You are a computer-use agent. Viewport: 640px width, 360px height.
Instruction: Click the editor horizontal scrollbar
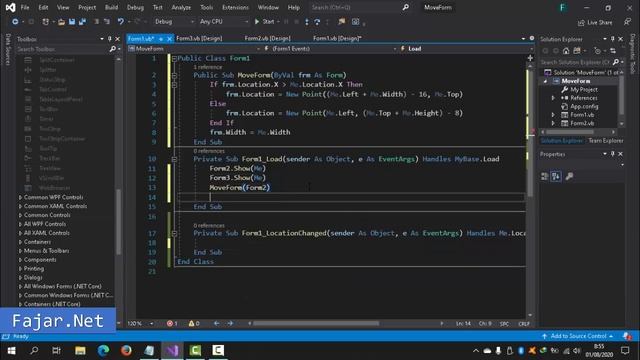tap(316, 323)
